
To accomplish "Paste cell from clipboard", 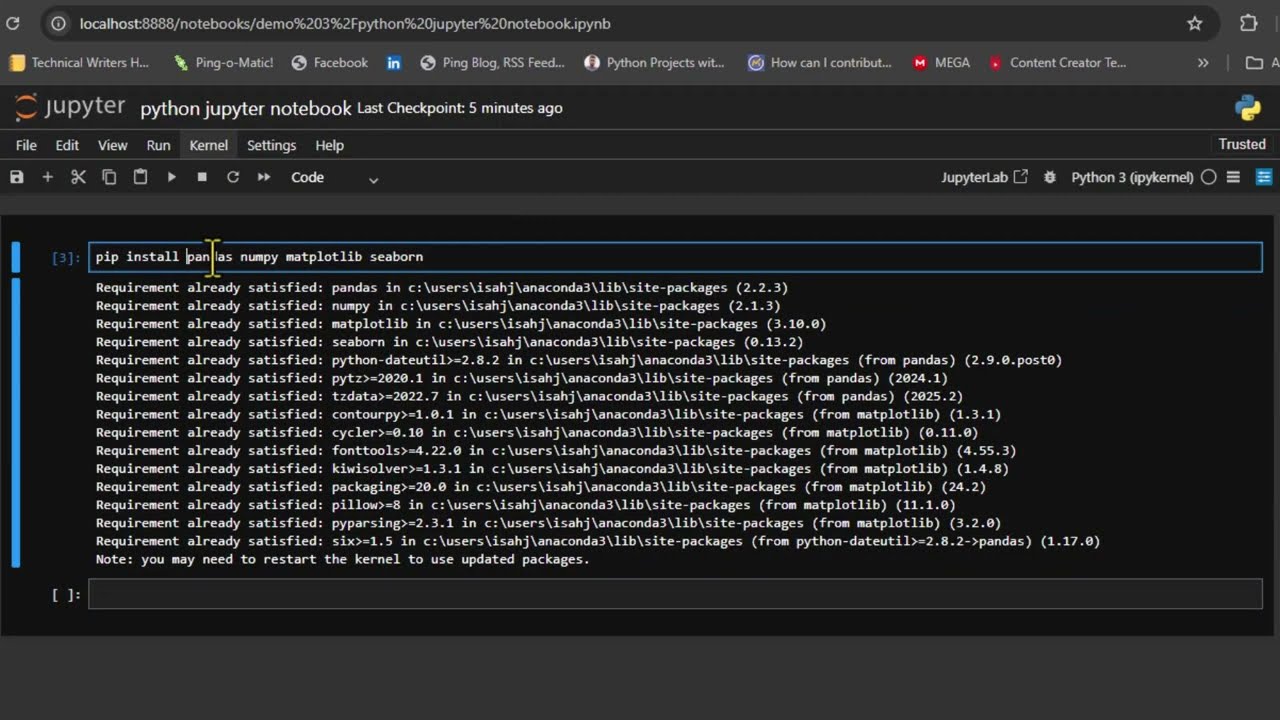I will point(140,177).
